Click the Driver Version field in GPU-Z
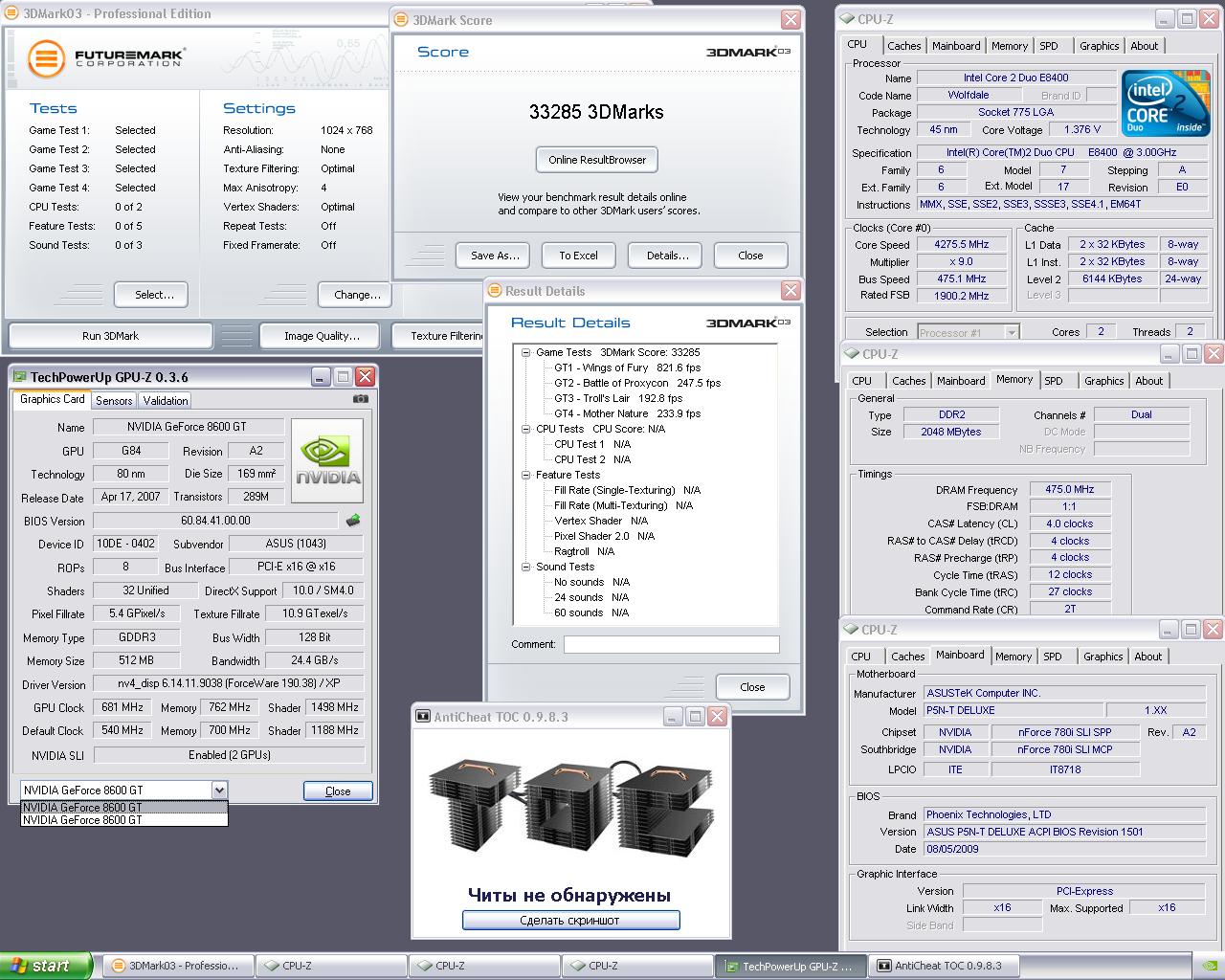The height and width of the screenshot is (980, 1225). pyautogui.click(x=228, y=683)
